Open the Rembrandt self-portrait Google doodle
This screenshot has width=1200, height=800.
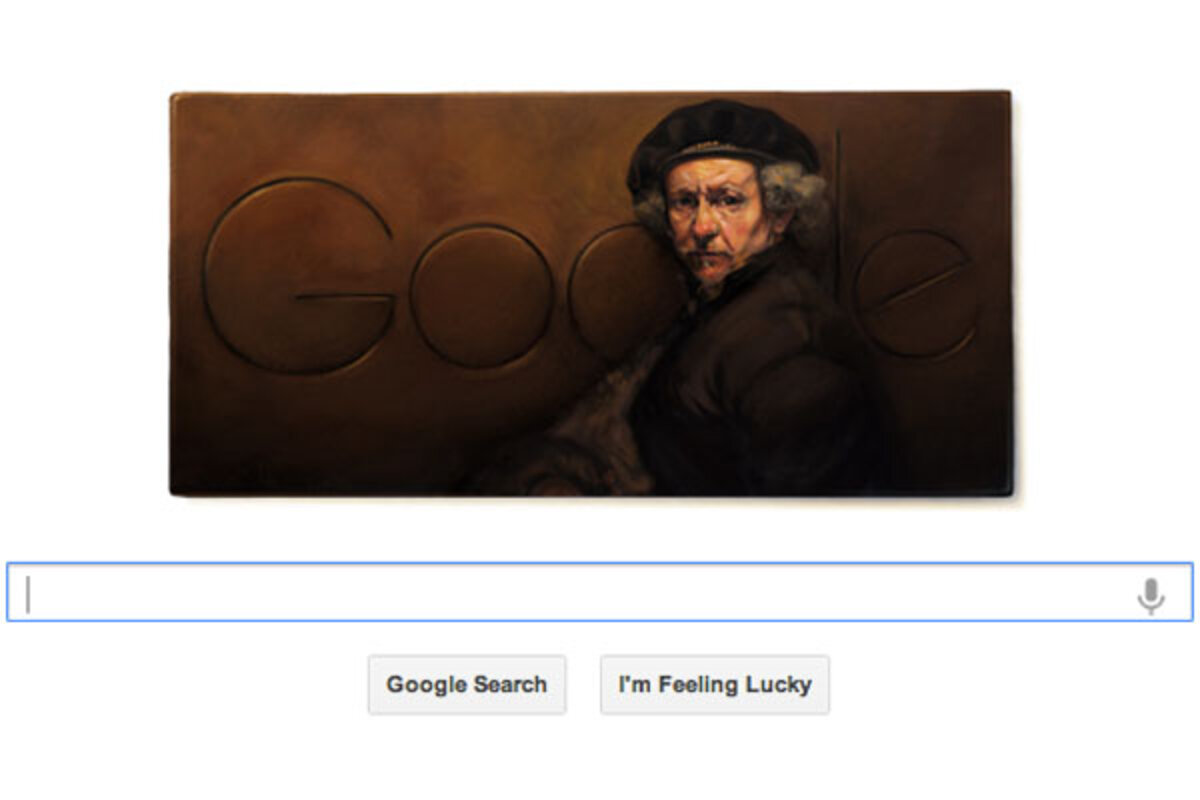point(591,294)
